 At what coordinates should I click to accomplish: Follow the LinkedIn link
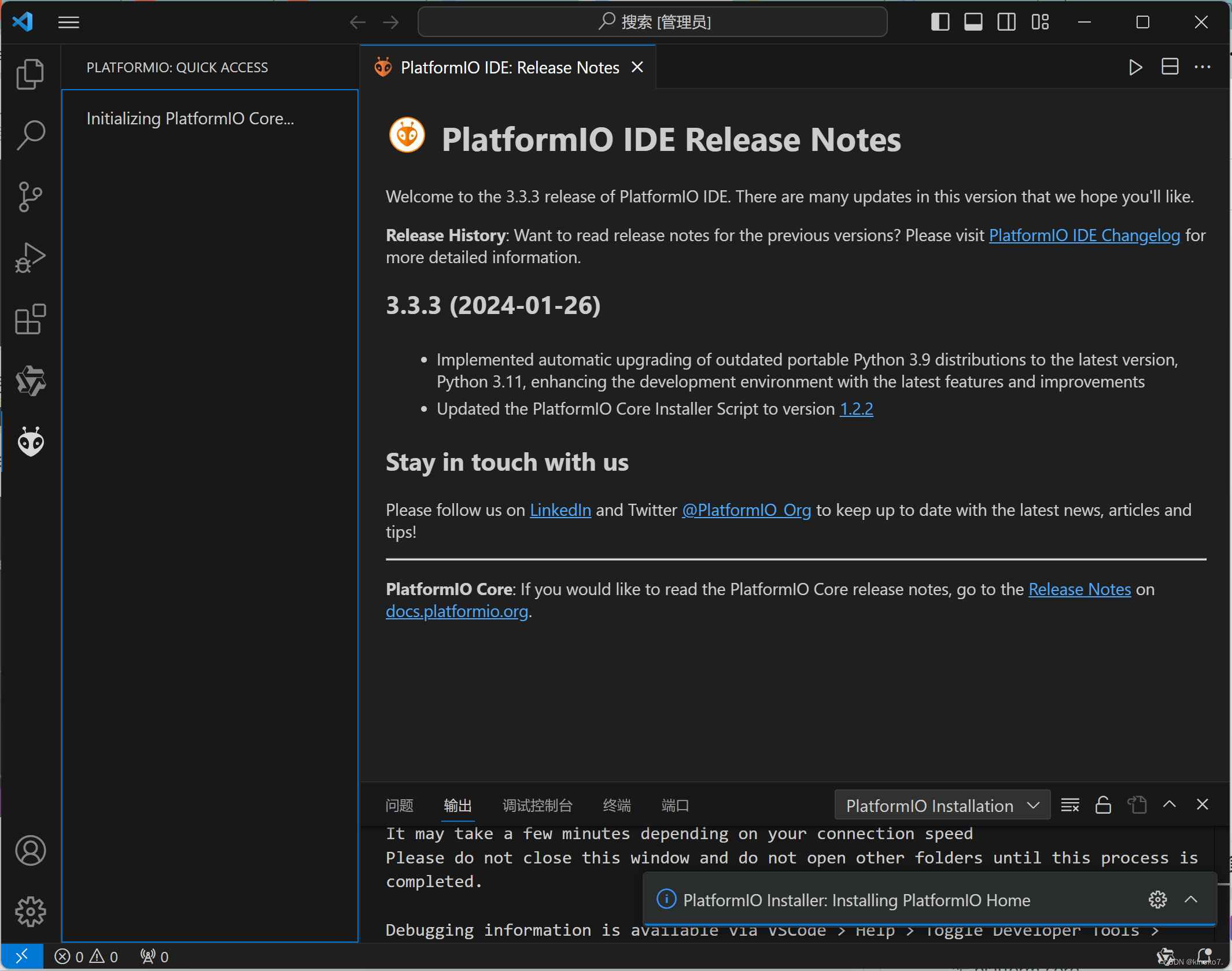560,510
